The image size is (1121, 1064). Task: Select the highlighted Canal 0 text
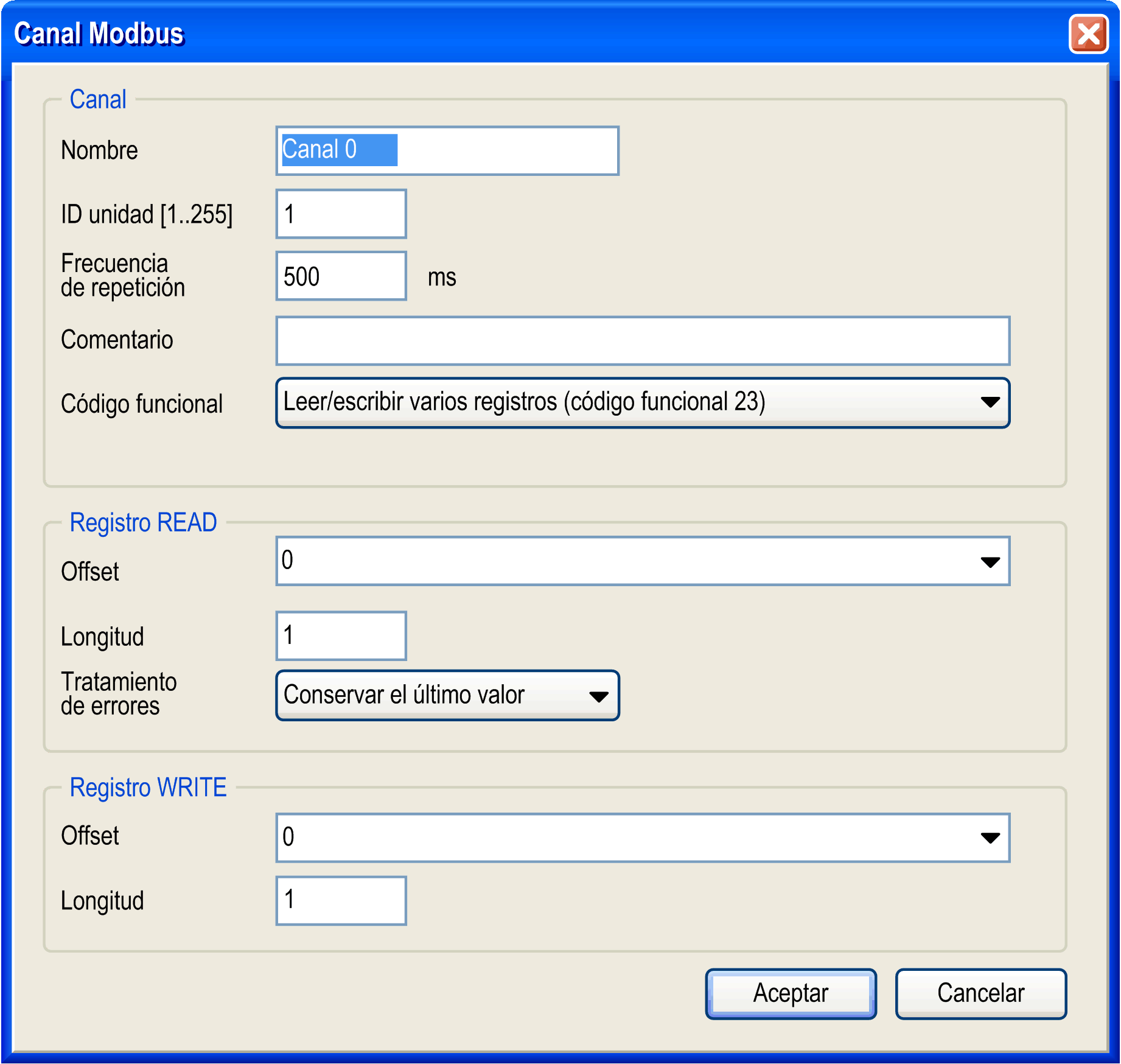[338, 150]
